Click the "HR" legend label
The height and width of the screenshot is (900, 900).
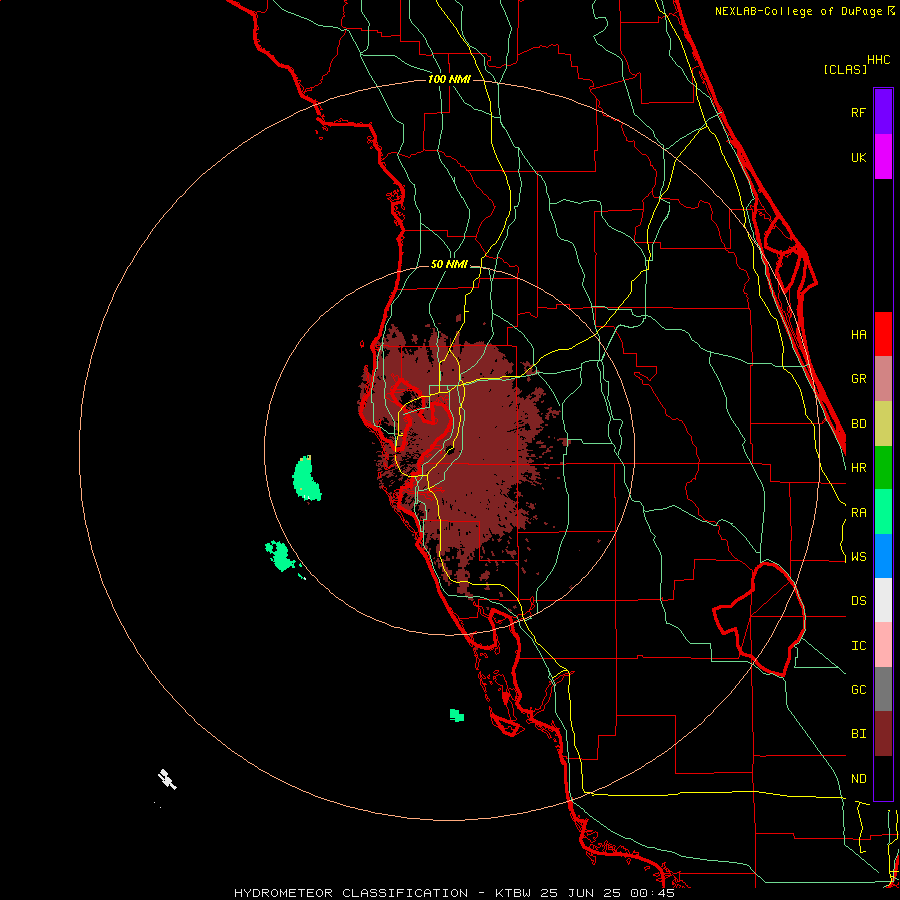(858, 468)
